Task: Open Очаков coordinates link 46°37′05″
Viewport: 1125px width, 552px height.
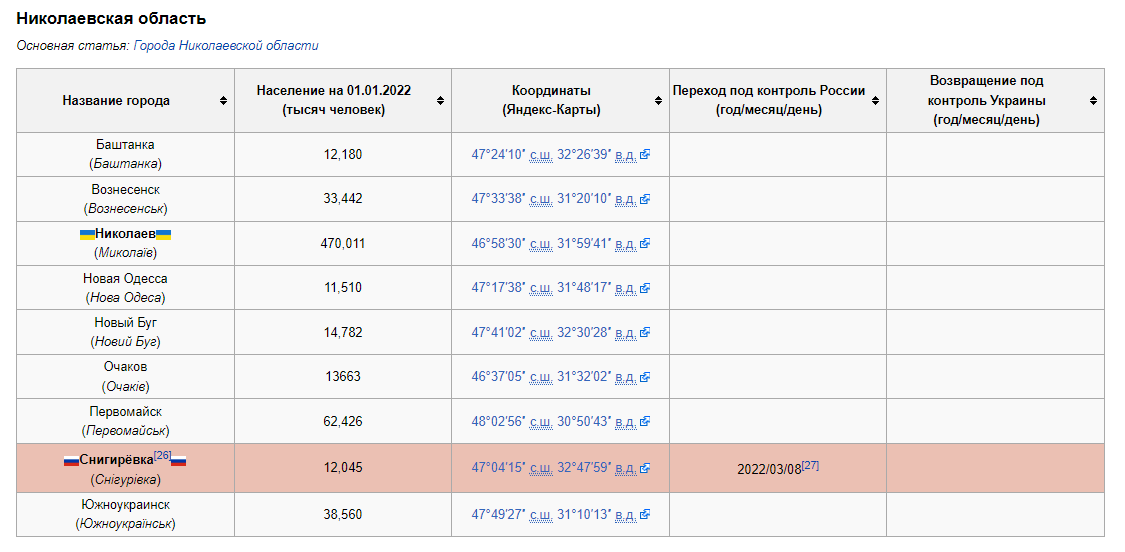Action: 499,377
